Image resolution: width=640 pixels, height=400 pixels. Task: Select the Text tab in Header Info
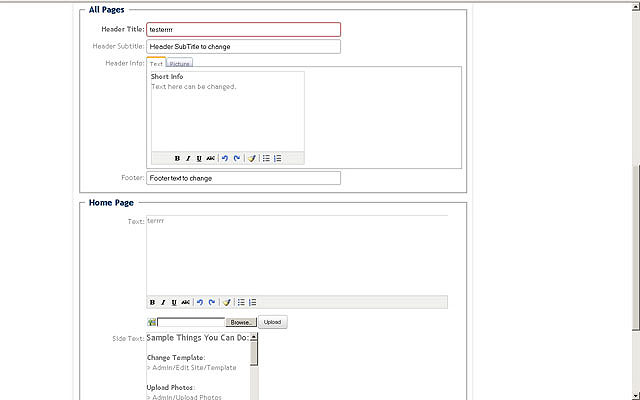(156, 64)
